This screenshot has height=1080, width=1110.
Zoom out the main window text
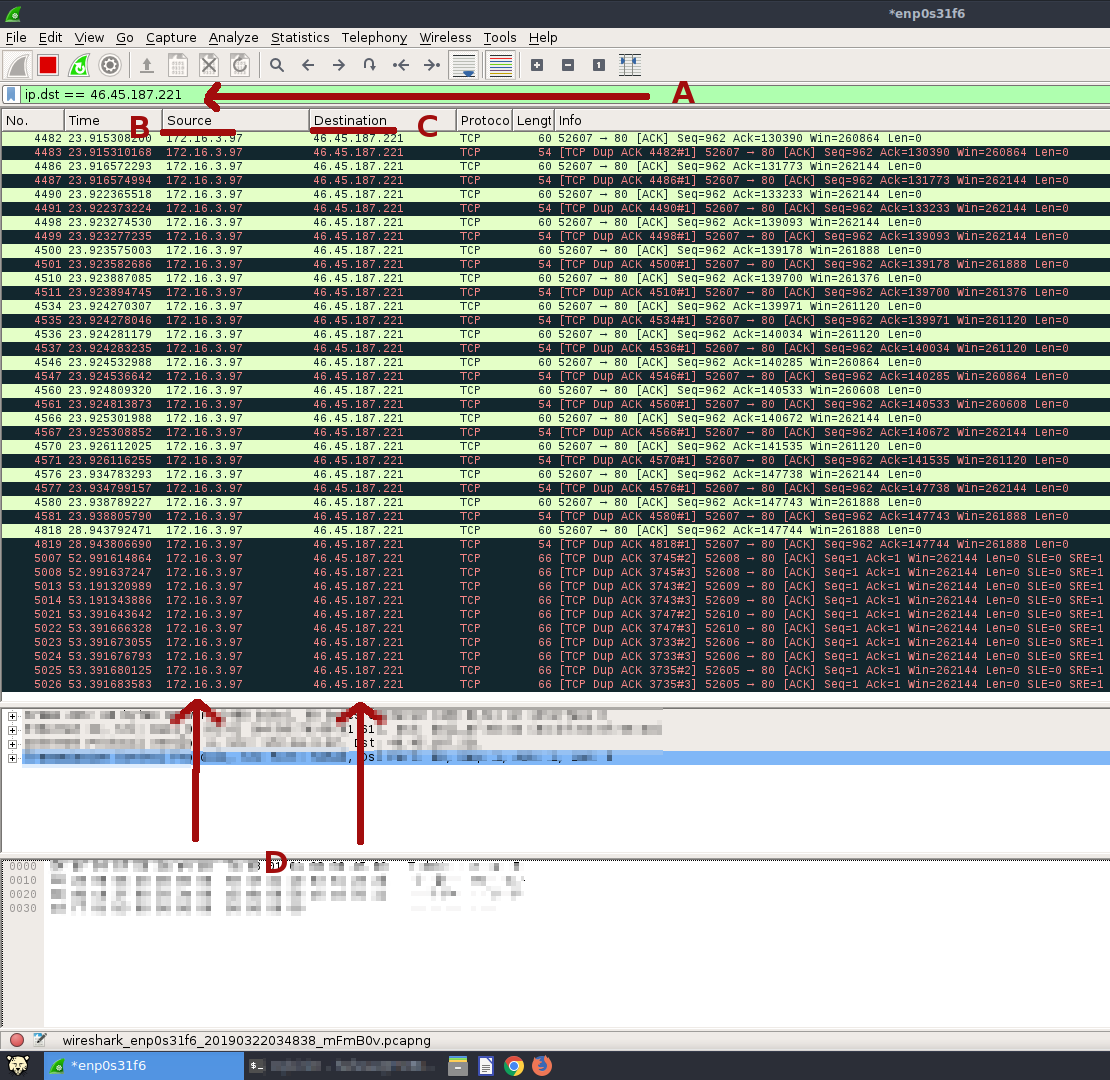568,66
